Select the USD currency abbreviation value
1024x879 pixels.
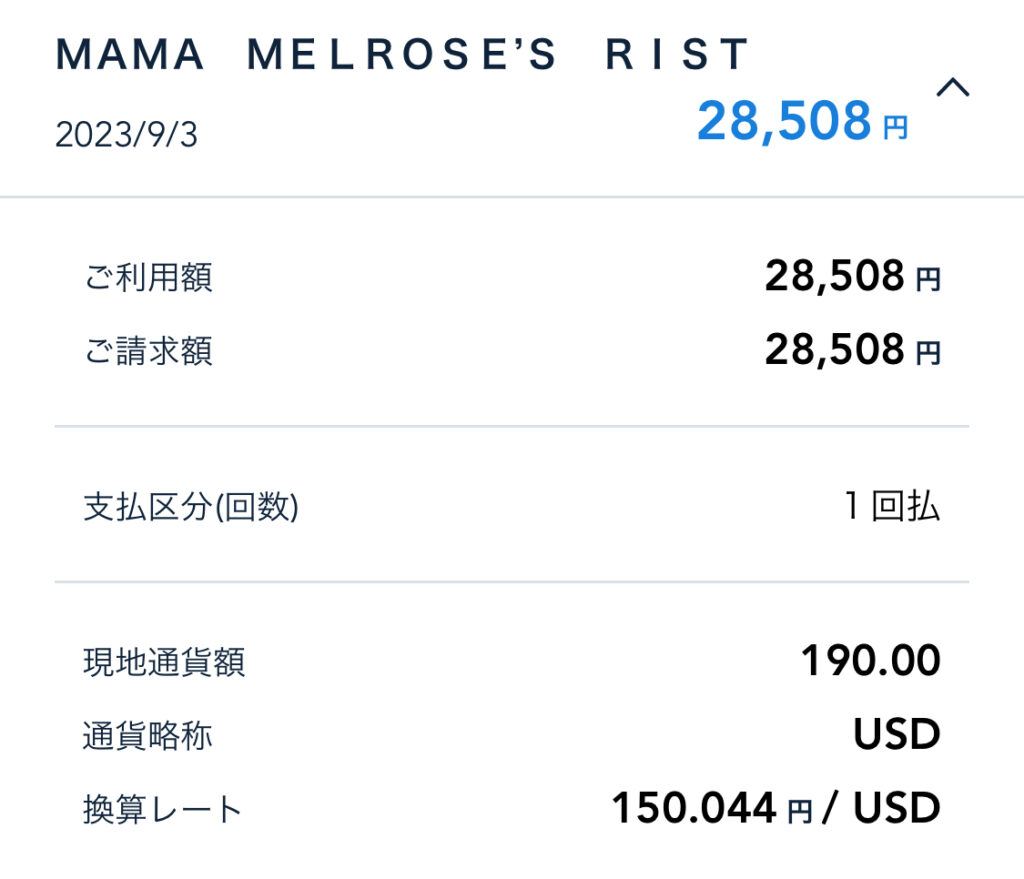pos(896,735)
